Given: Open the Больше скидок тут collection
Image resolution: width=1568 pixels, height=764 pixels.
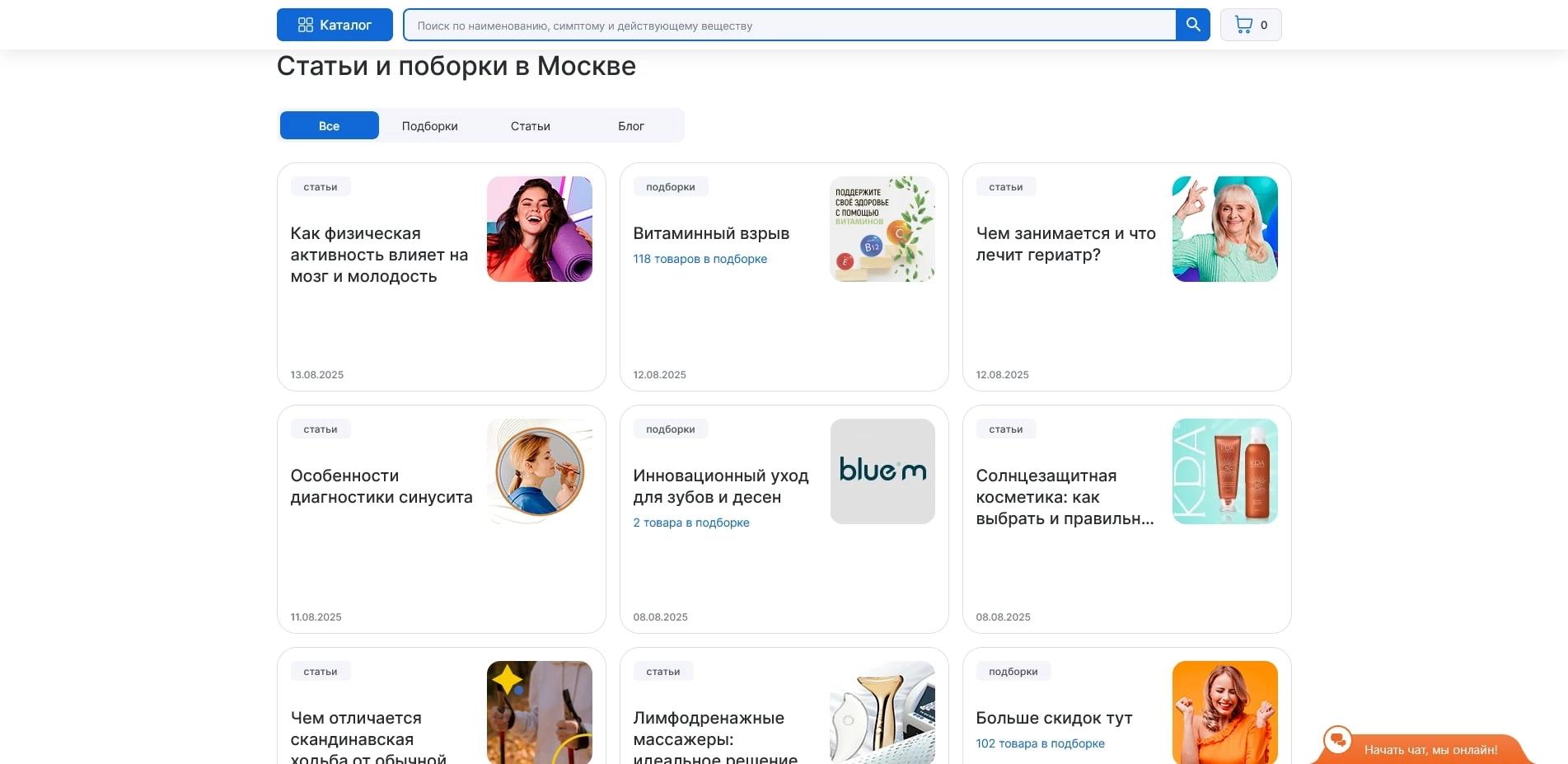Looking at the screenshot, I should pos(1054,719).
